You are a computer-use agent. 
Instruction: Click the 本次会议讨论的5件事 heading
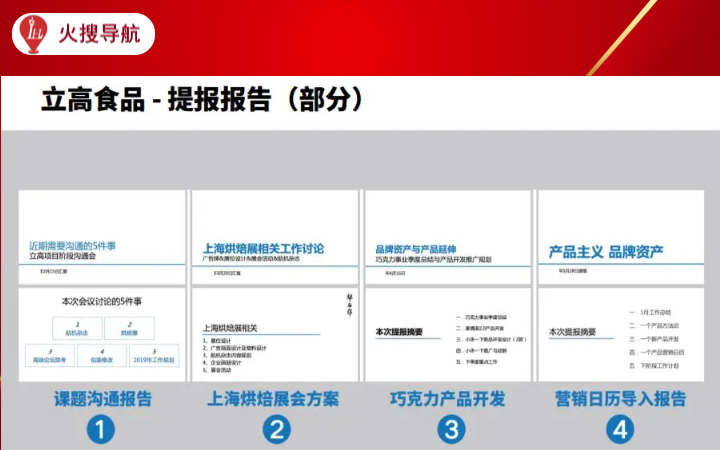point(102,302)
